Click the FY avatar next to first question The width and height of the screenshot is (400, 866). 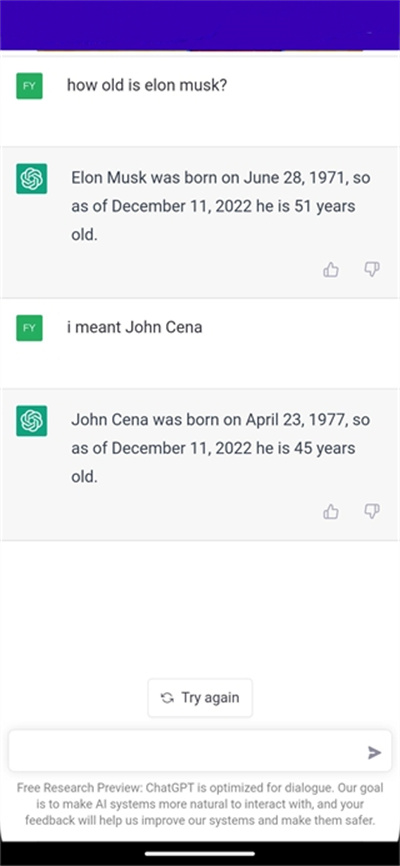(x=29, y=86)
